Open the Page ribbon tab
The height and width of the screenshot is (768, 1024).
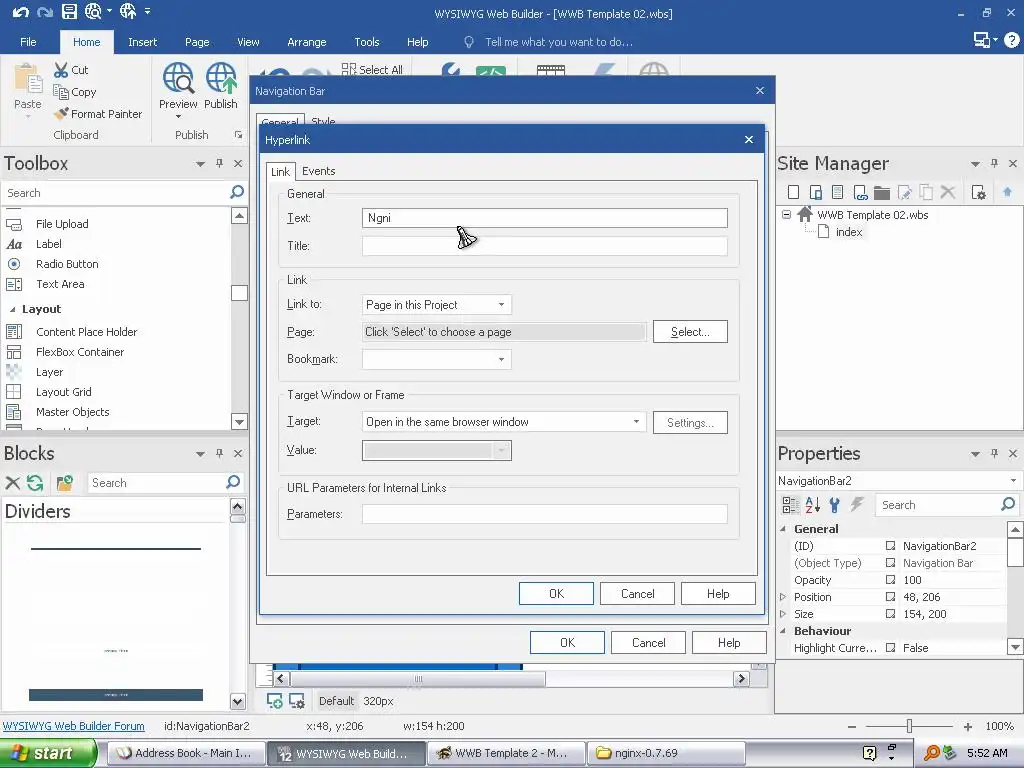tap(197, 42)
